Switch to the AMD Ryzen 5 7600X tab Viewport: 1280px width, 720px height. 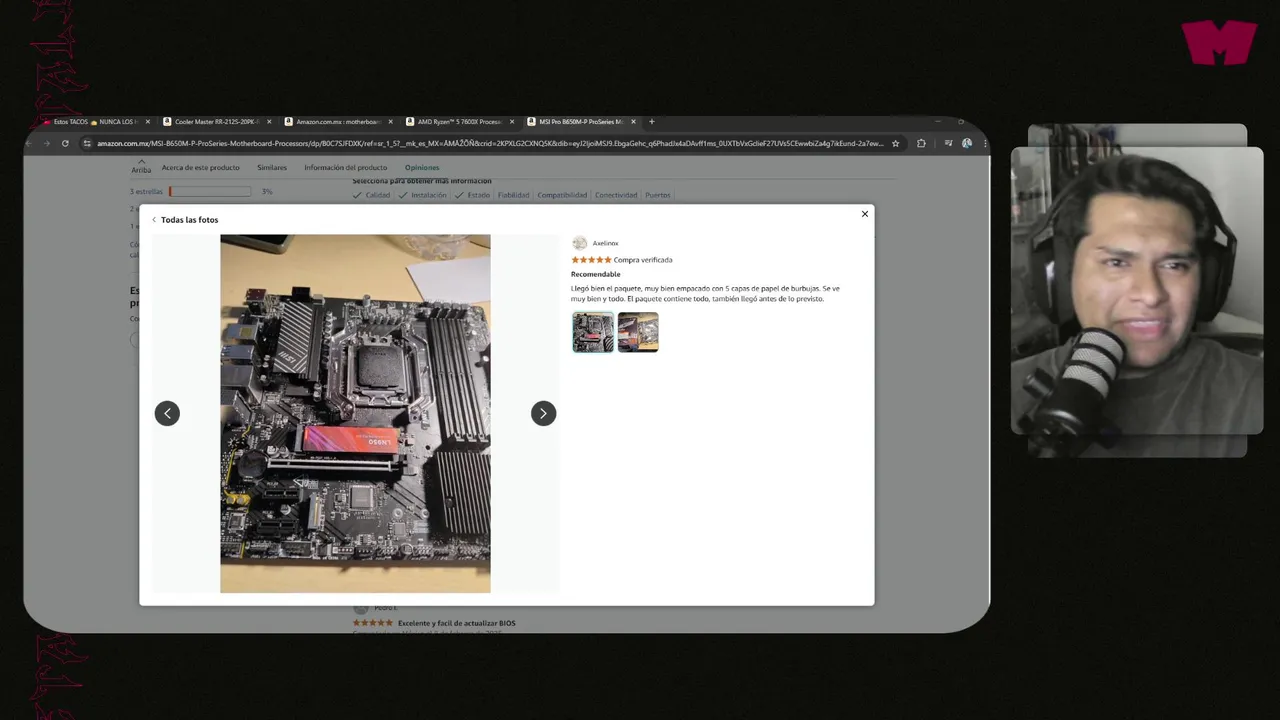[x=459, y=122]
